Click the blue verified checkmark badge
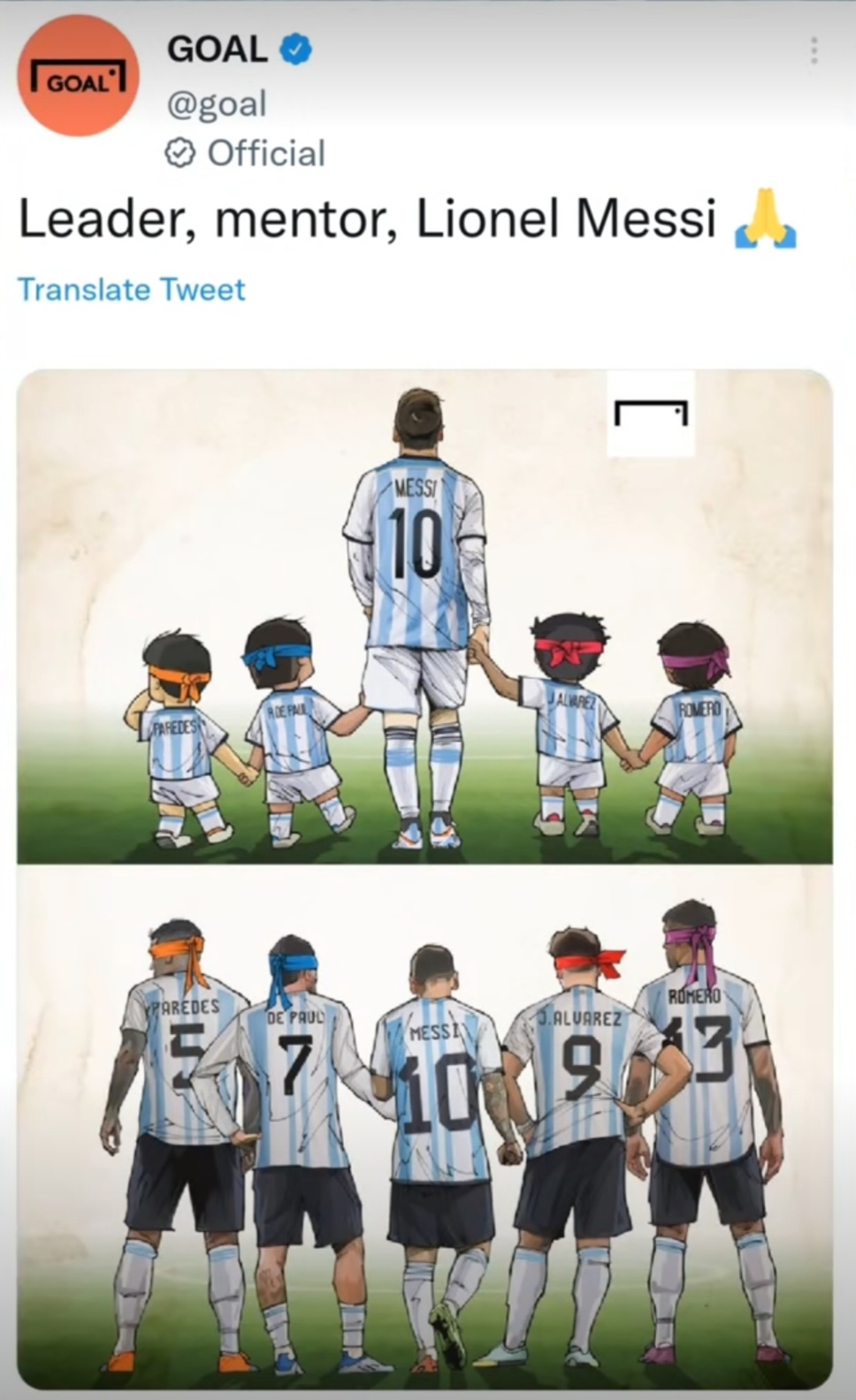Viewport: 856px width, 1400px height. tap(296, 49)
